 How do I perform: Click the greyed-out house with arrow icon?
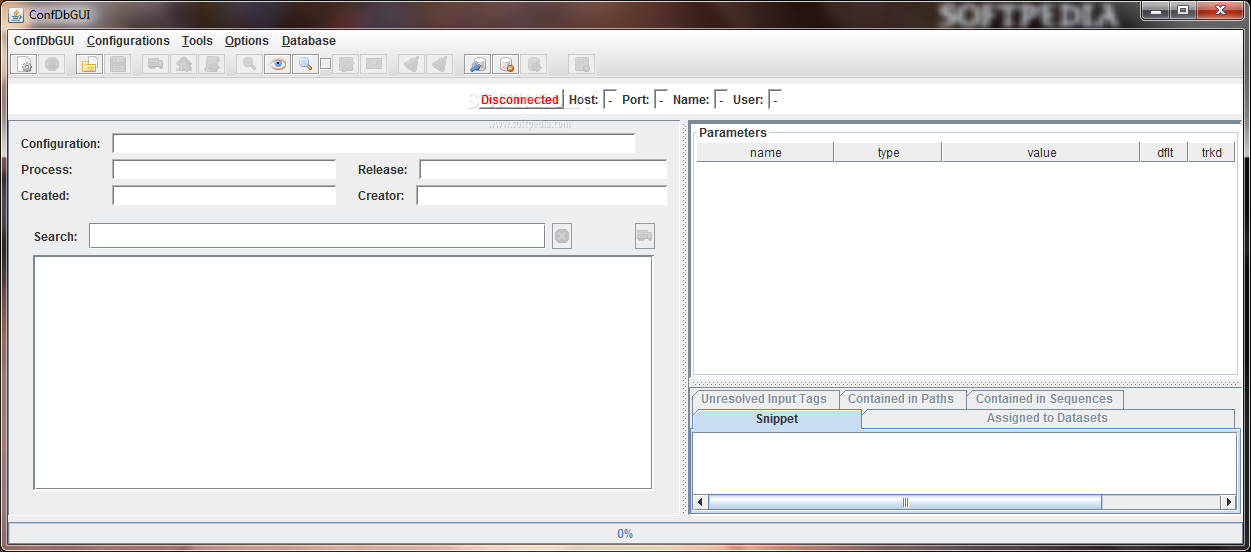click(x=184, y=64)
